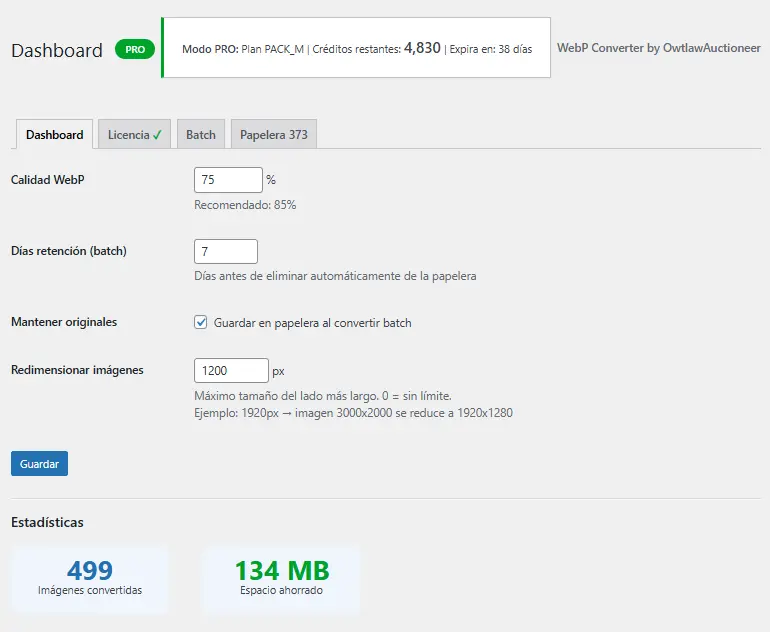This screenshot has height=632, width=770.
Task: Focus the Días retención input field
Action: click(226, 251)
